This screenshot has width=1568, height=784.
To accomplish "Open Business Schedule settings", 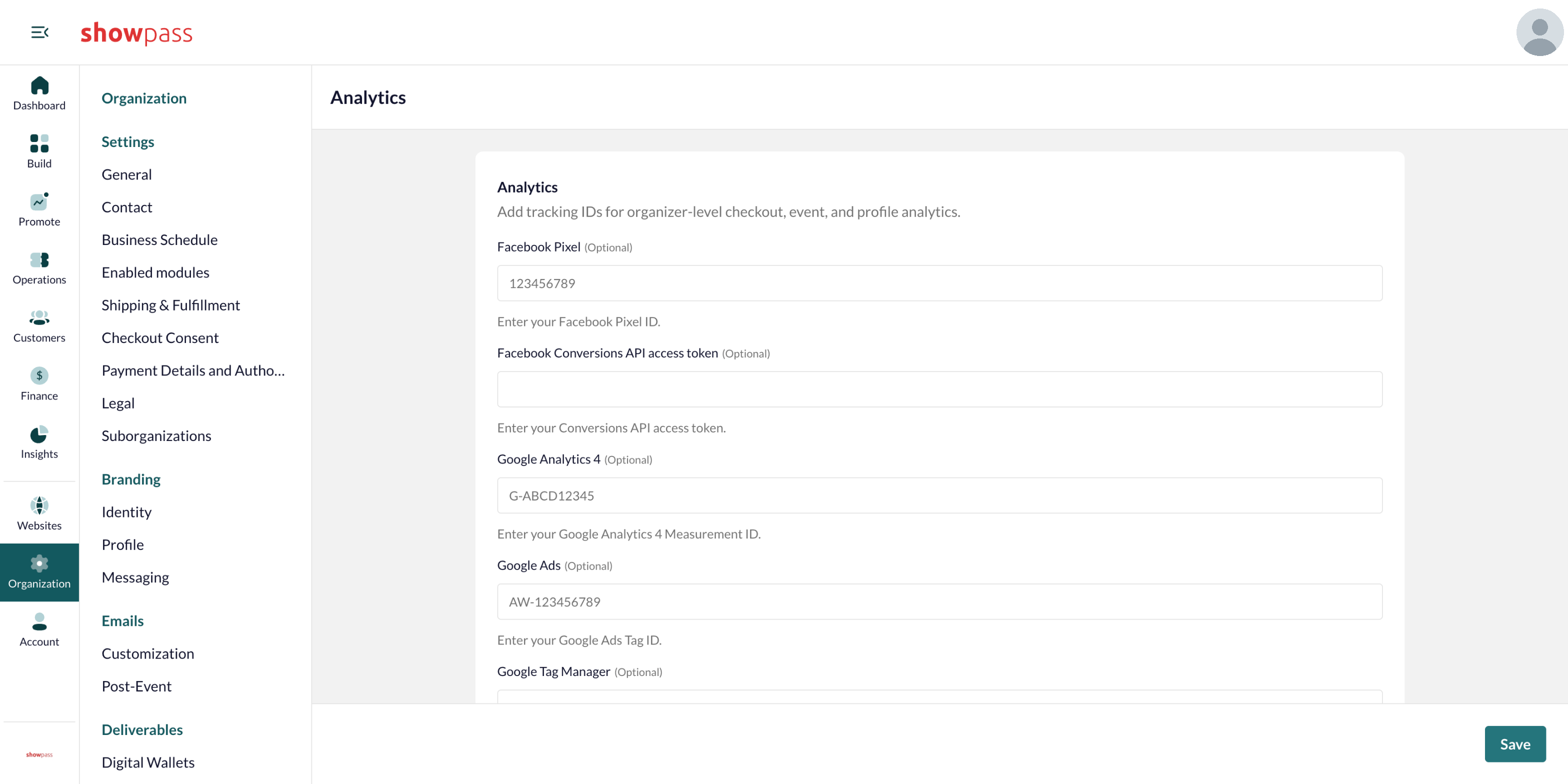I will pos(159,239).
